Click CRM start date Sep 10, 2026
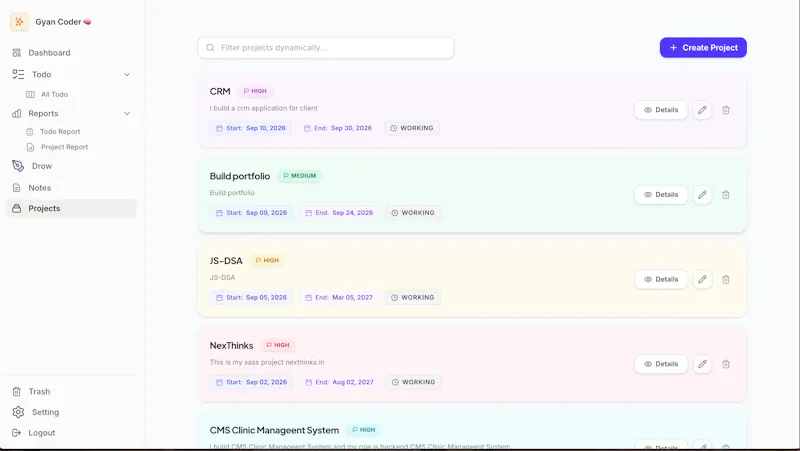 [251, 128]
